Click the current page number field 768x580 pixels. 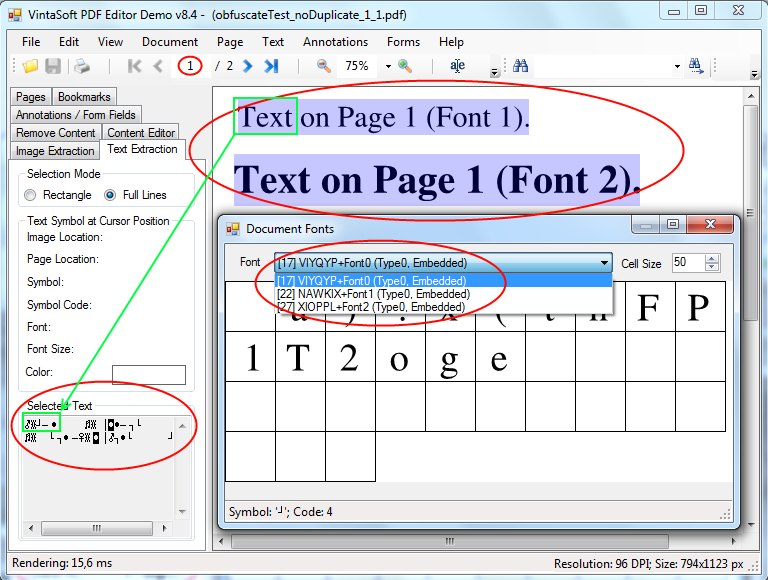click(190, 66)
